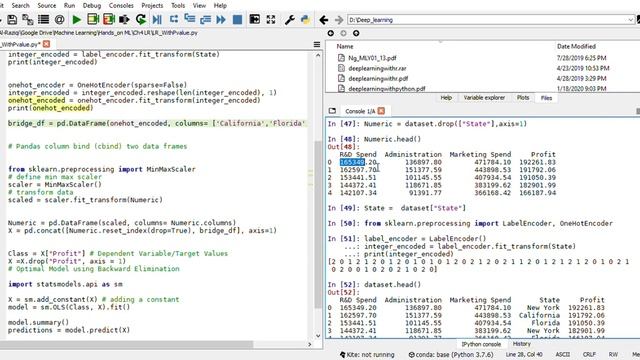
Task: Click the Run until return icon
Action: [x=205, y=20]
